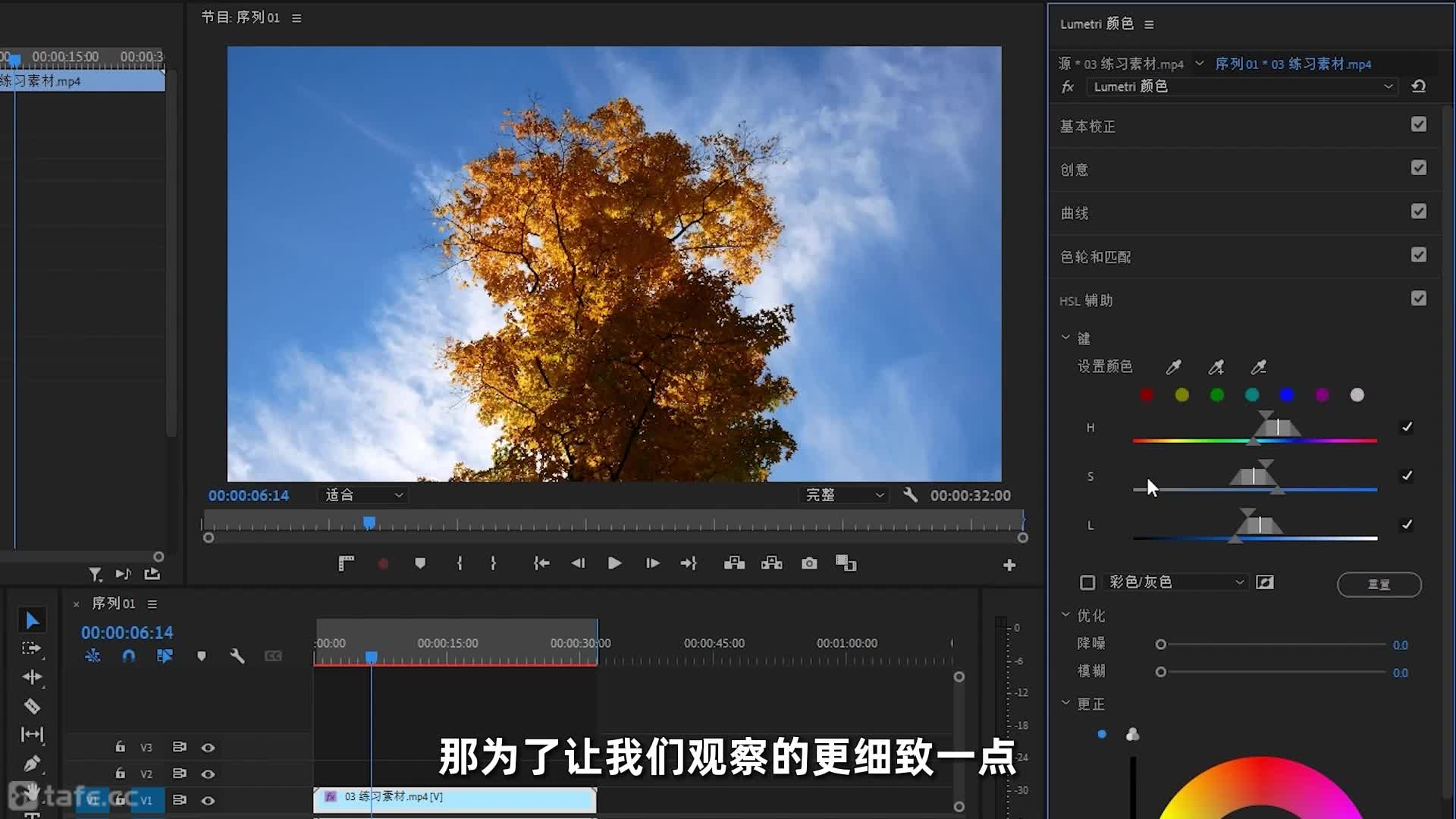The image size is (1456, 819).
Task: Uncheck 基本校正 section checkbox
Action: [x=1419, y=124]
